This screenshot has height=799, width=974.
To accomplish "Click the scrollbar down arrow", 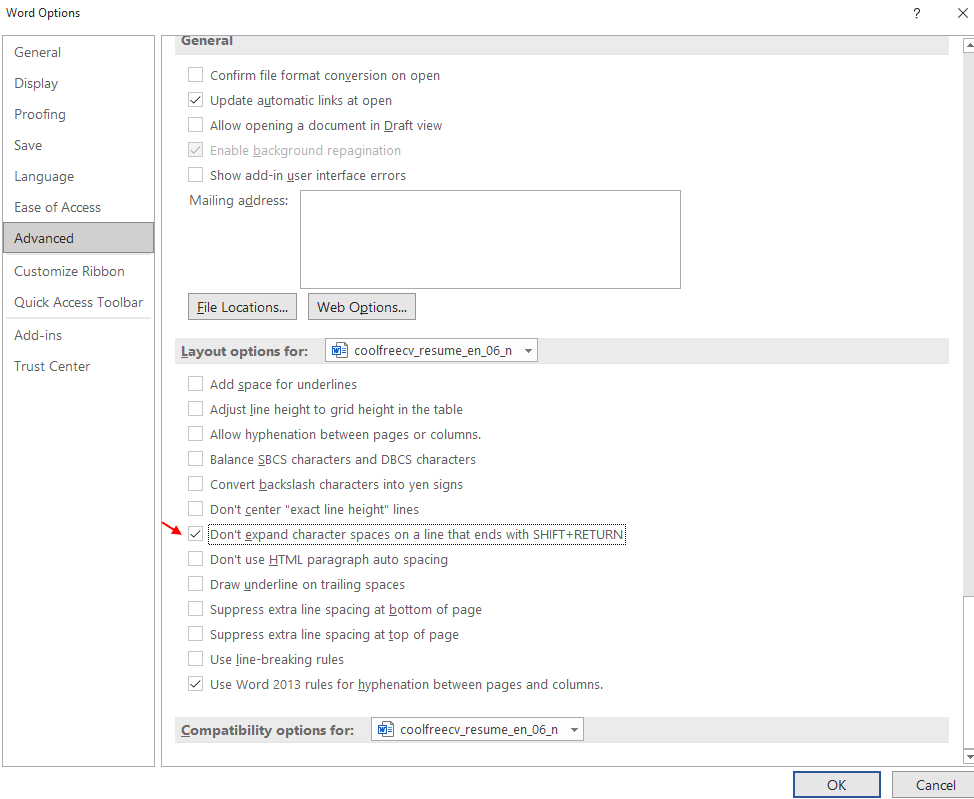I will (966, 758).
